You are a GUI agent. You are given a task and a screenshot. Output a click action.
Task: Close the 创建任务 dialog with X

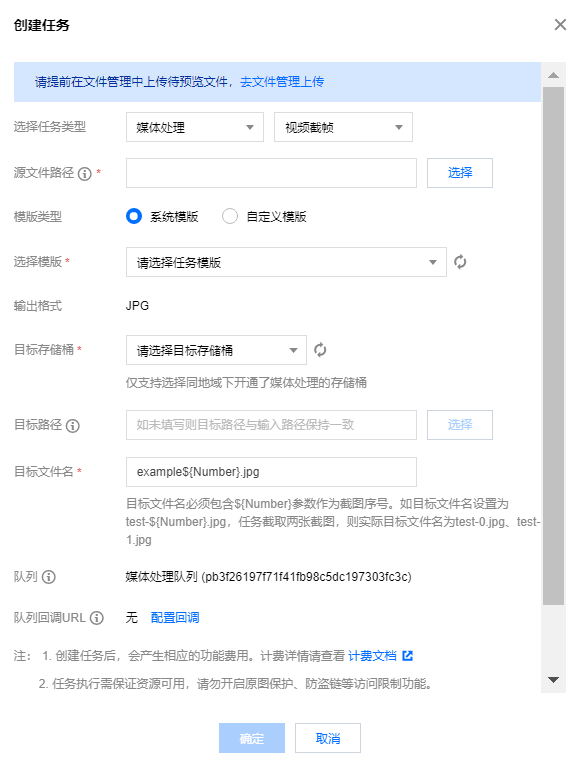coord(560,25)
